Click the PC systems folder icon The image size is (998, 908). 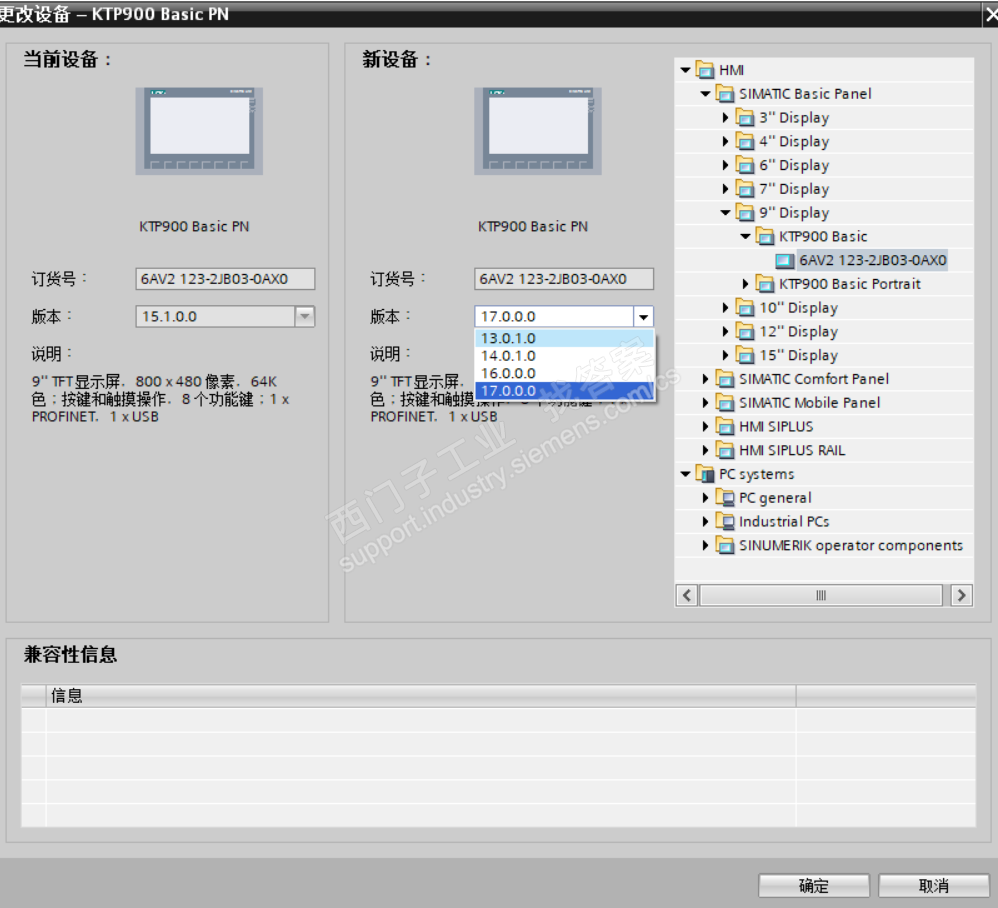[x=705, y=474]
